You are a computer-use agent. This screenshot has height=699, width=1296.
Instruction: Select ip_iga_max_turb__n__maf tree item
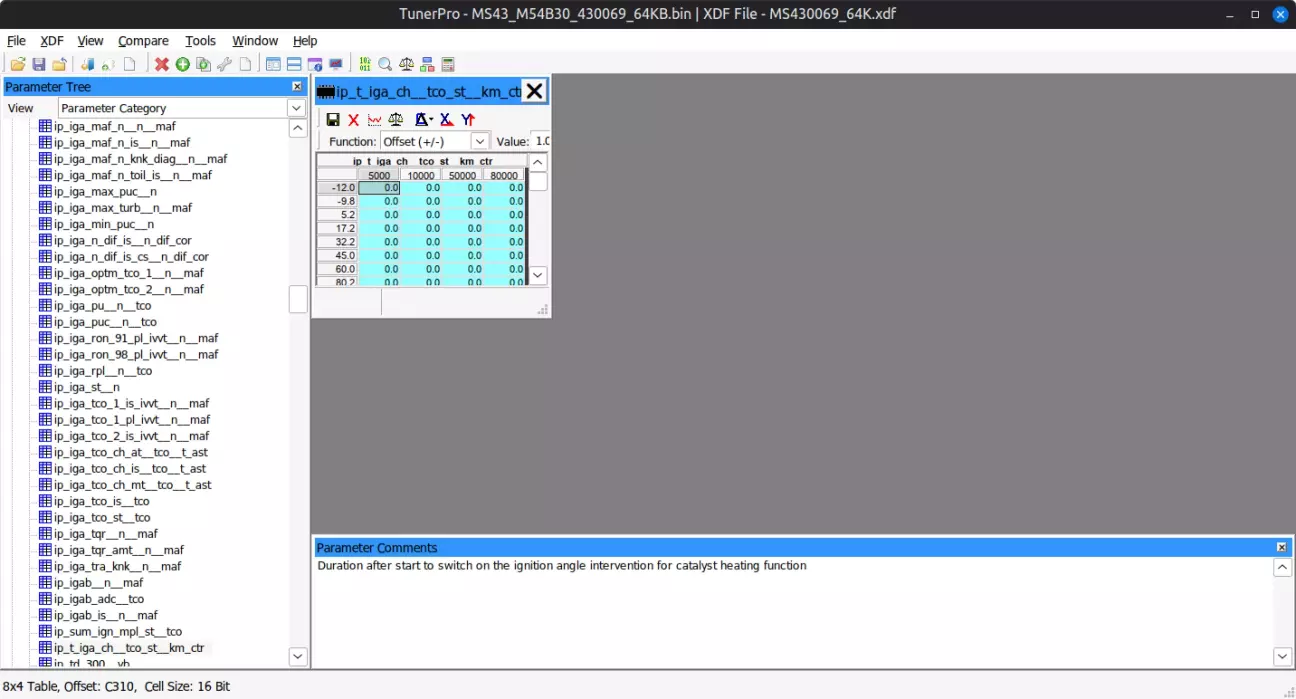pyautogui.click(x=122, y=208)
